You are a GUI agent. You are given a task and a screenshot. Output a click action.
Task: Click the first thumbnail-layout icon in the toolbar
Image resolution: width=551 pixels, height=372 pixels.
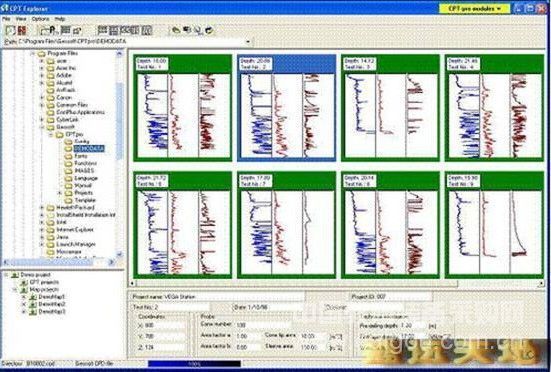coord(103,31)
